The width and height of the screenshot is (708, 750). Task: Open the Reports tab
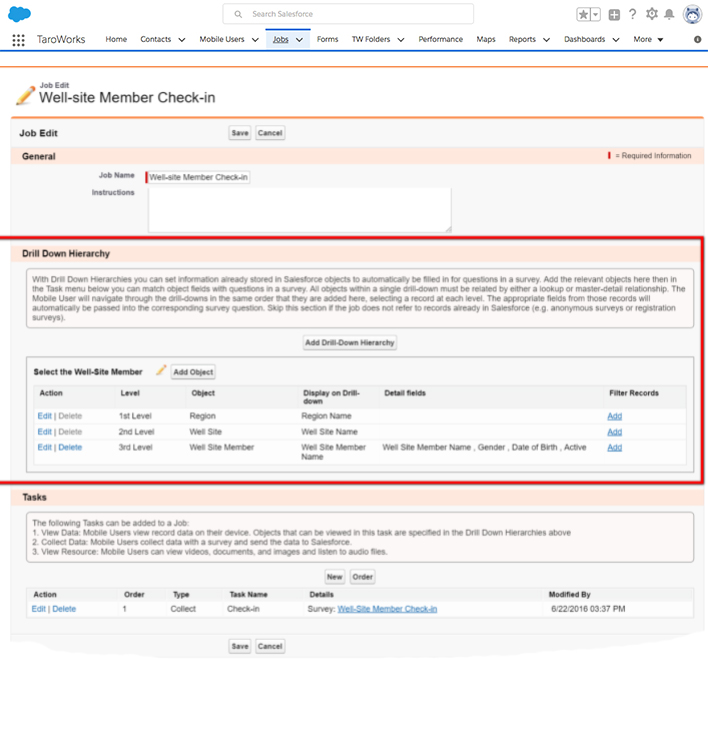tap(522, 39)
